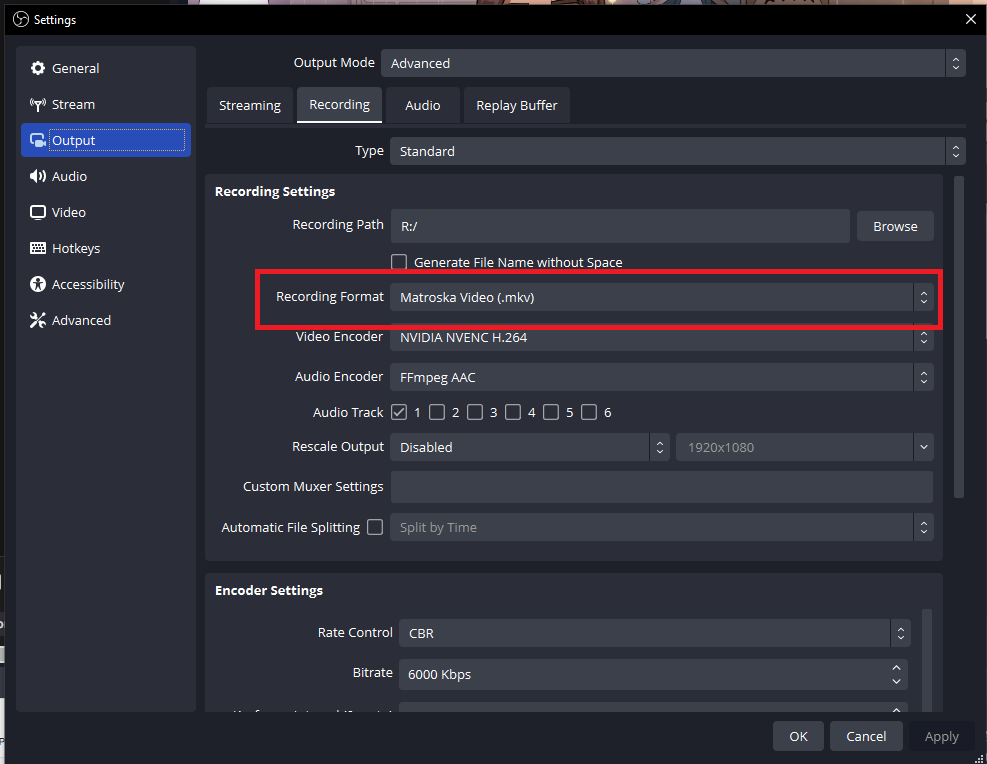Click the General gear icon

(38, 68)
